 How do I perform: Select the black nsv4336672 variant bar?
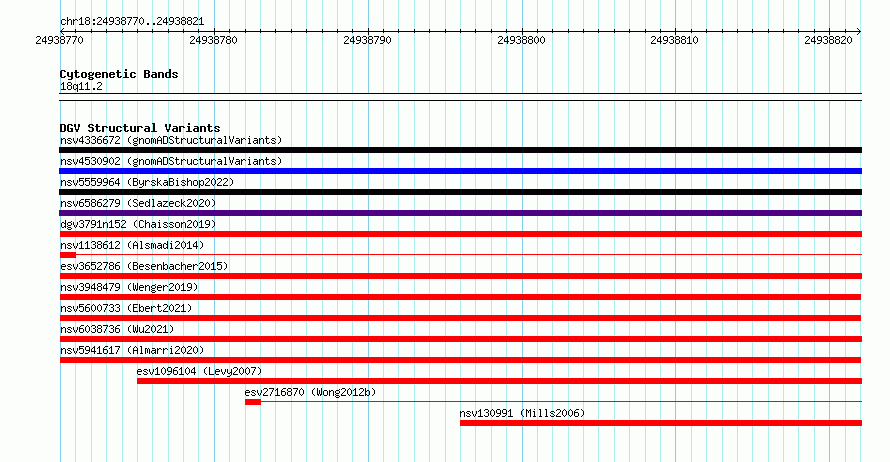tap(460, 150)
